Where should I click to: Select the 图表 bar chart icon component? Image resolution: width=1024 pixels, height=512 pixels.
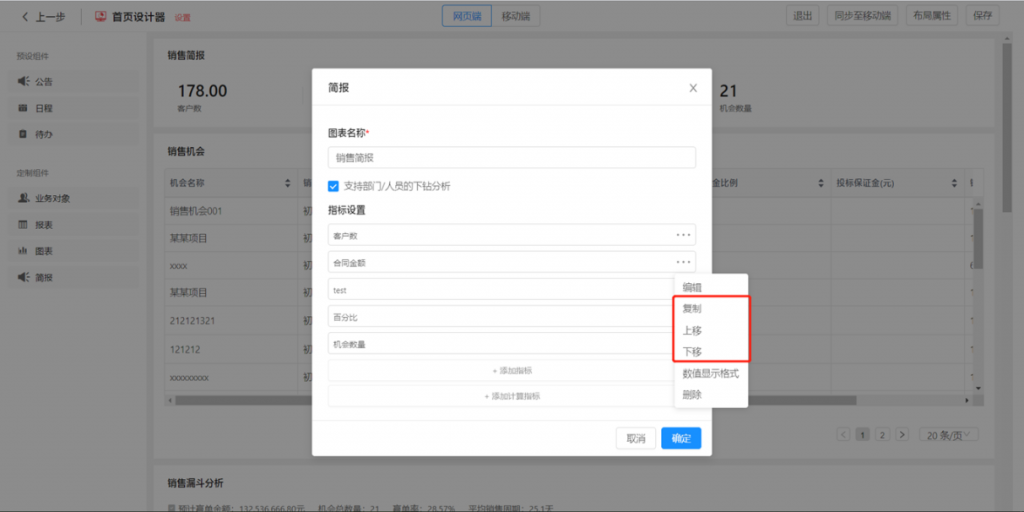tap(24, 251)
